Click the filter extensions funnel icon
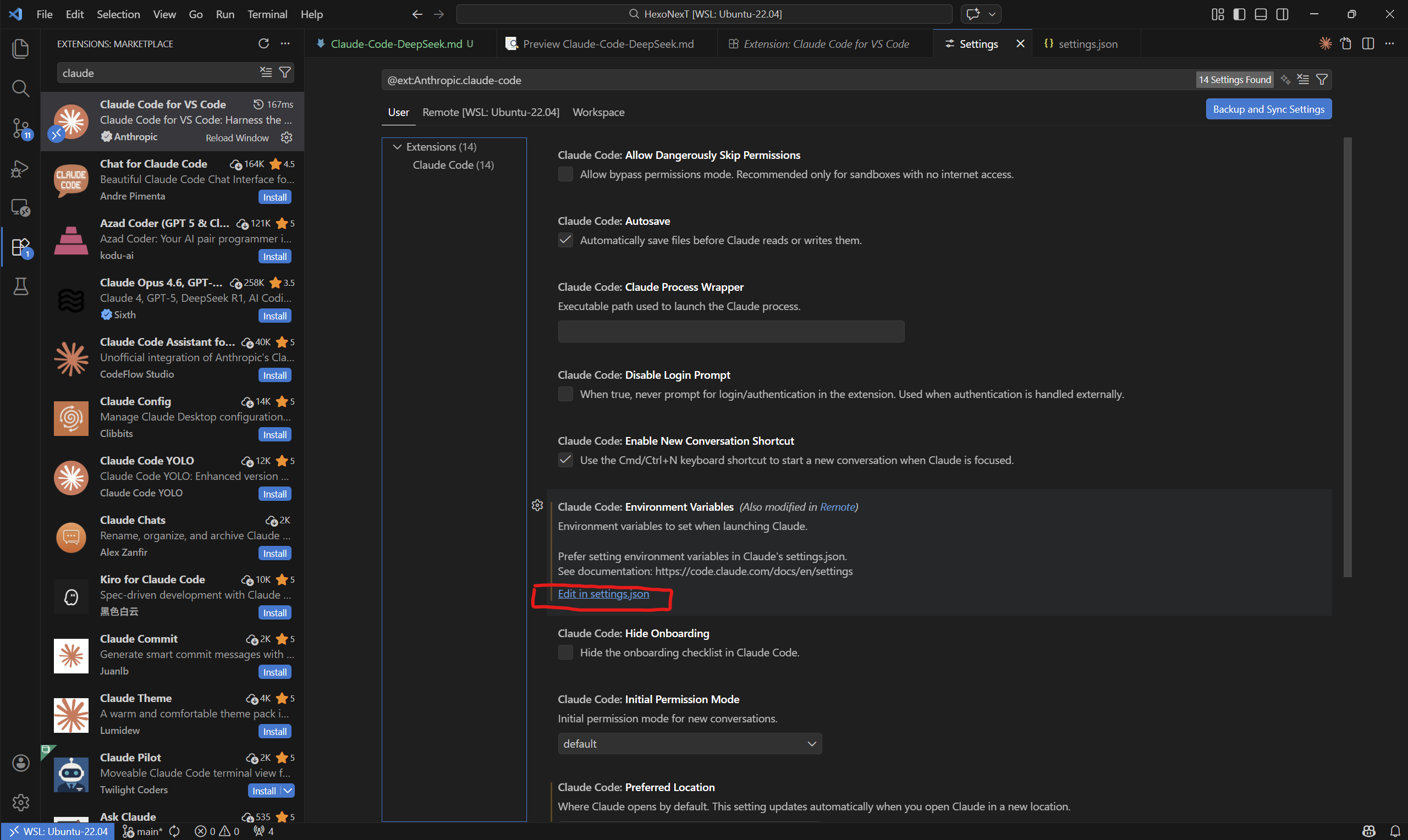Screen dimensions: 1408x840 tap(285, 73)
